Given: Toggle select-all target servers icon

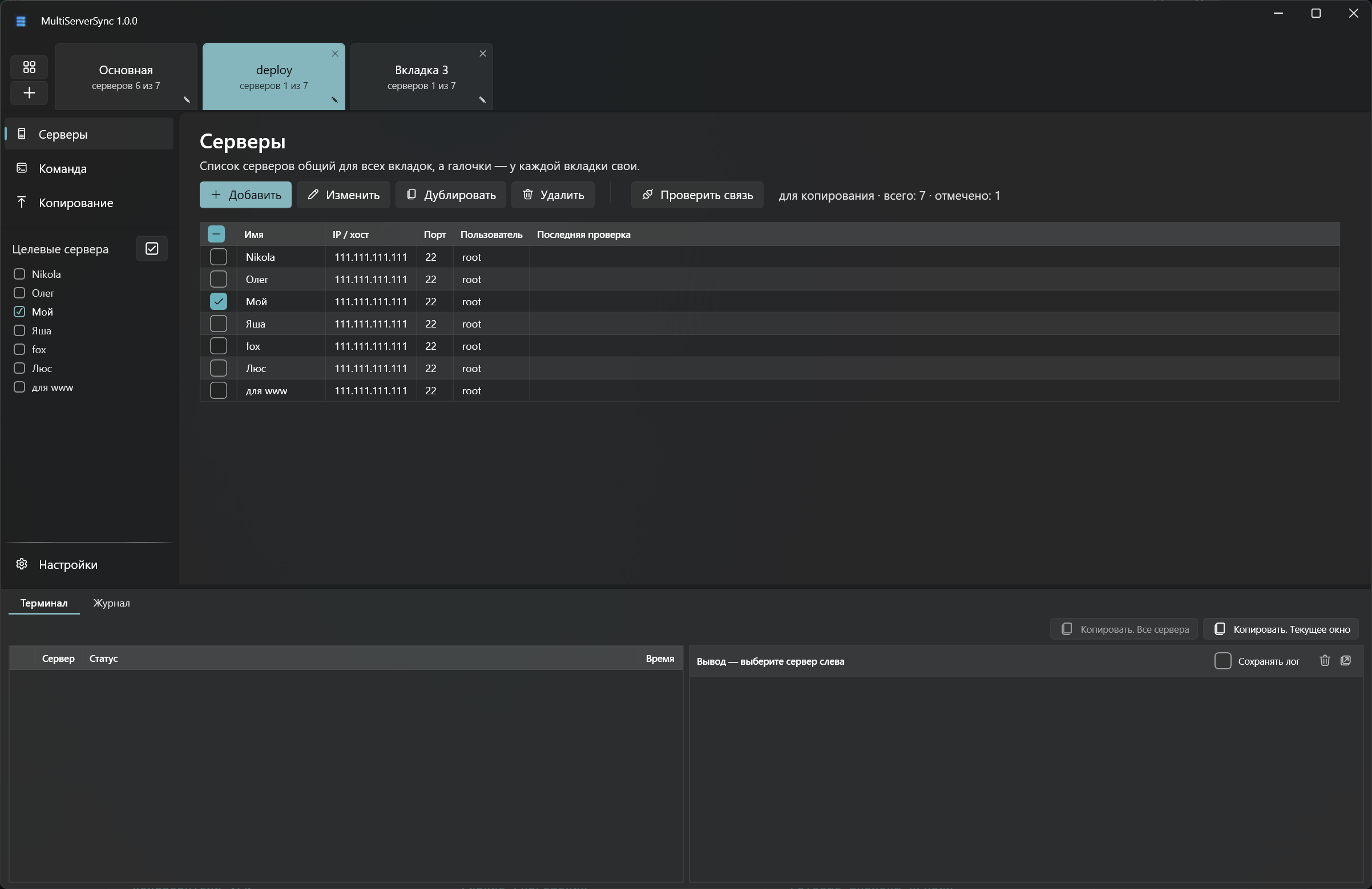Looking at the screenshot, I should point(152,248).
